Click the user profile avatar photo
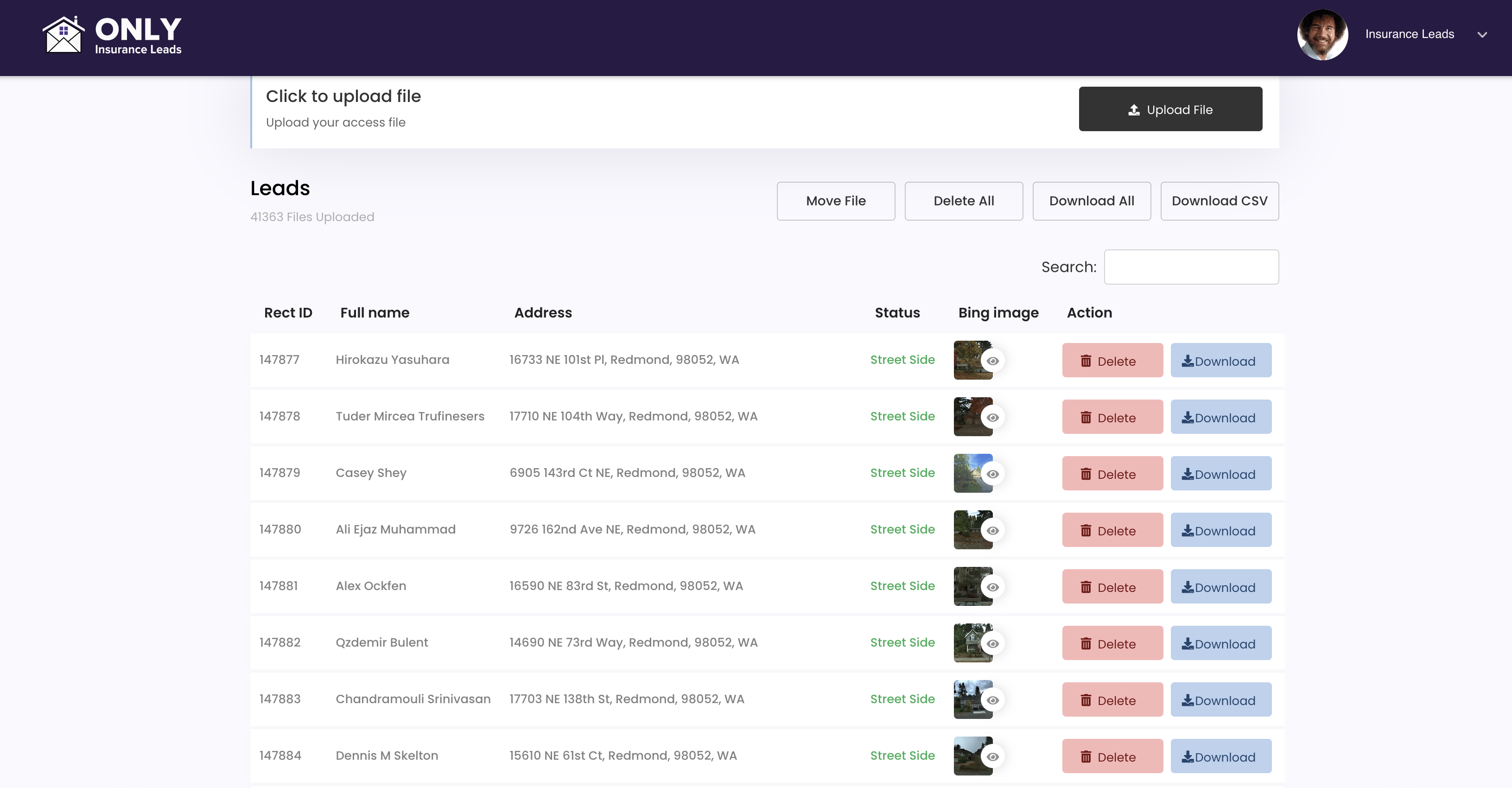 tap(1322, 34)
